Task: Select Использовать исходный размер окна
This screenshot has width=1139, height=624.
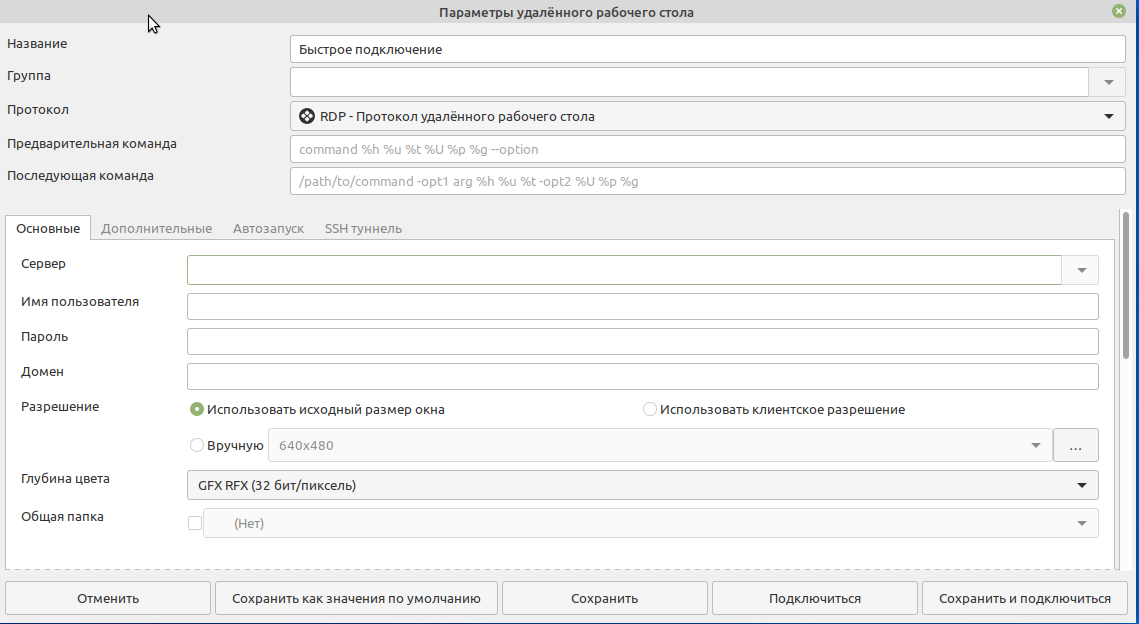Action: pos(197,409)
